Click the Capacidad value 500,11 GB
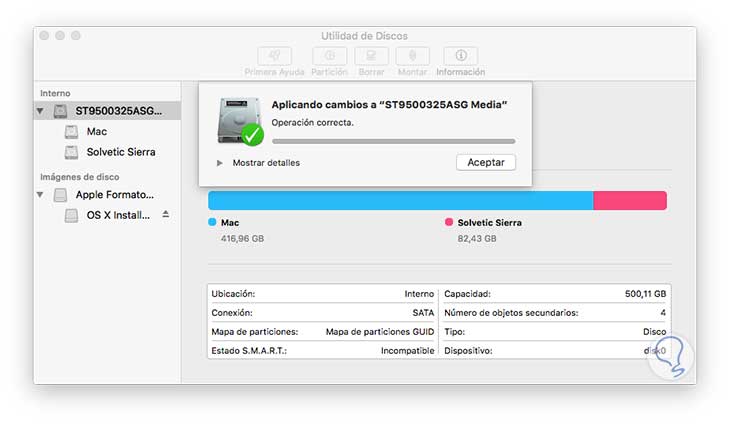Screen dimensions: 730x424 click(645, 294)
